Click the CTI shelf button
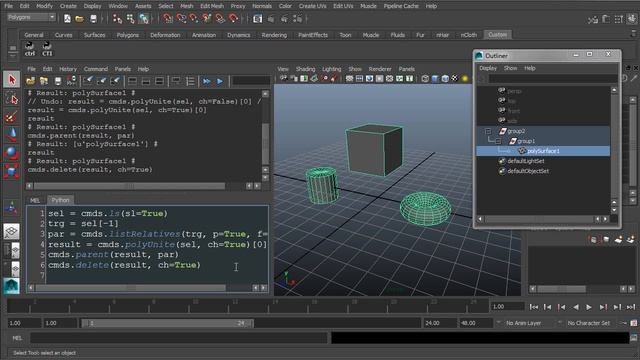640x360 pixels. pos(47,49)
